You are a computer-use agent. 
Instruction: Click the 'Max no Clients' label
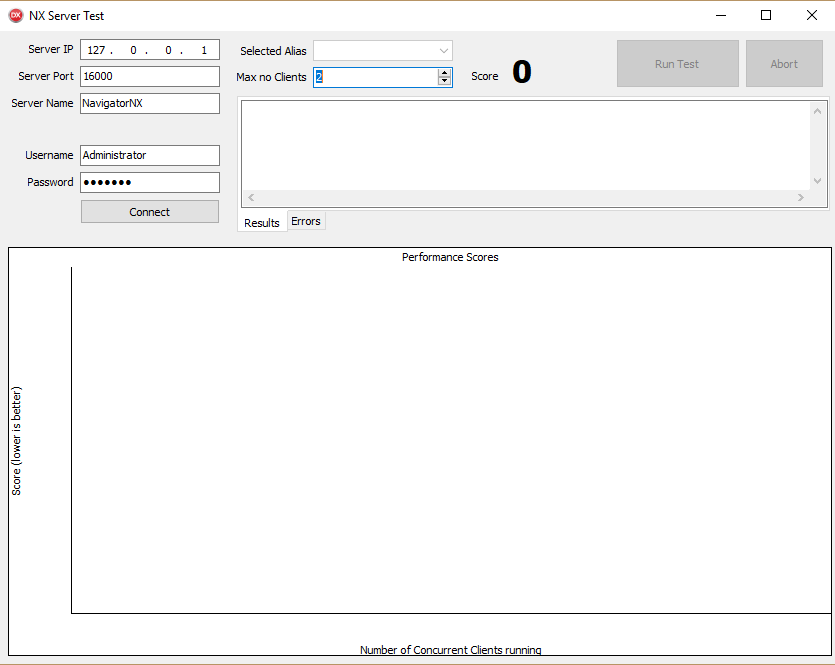(271, 77)
